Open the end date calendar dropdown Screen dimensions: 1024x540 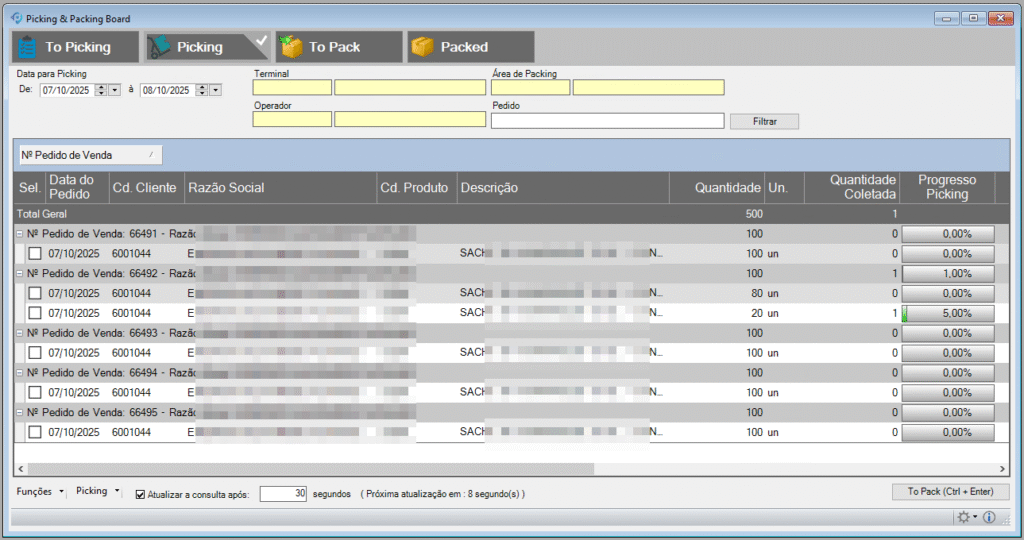[215, 90]
